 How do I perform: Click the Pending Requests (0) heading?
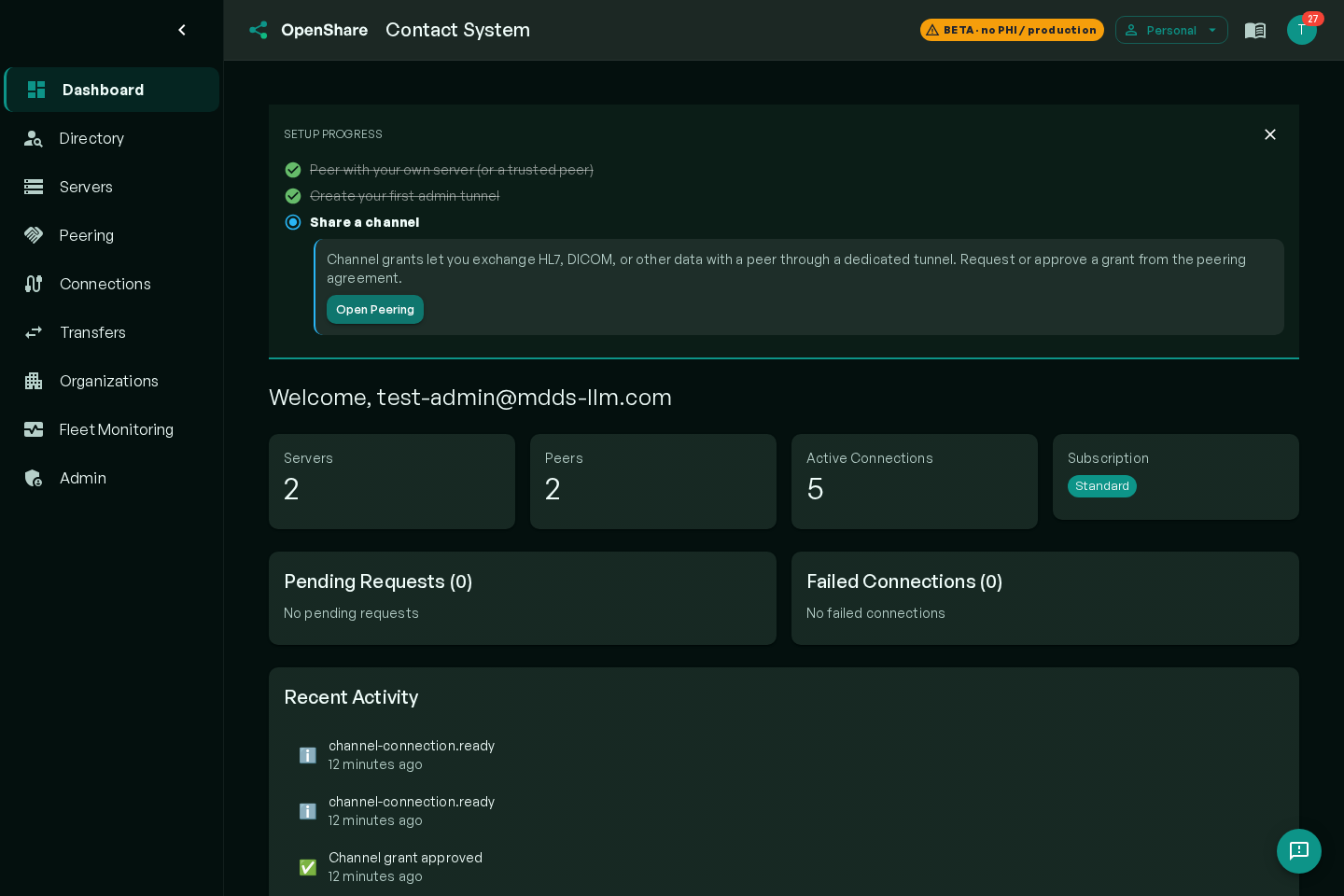click(x=378, y=581)
